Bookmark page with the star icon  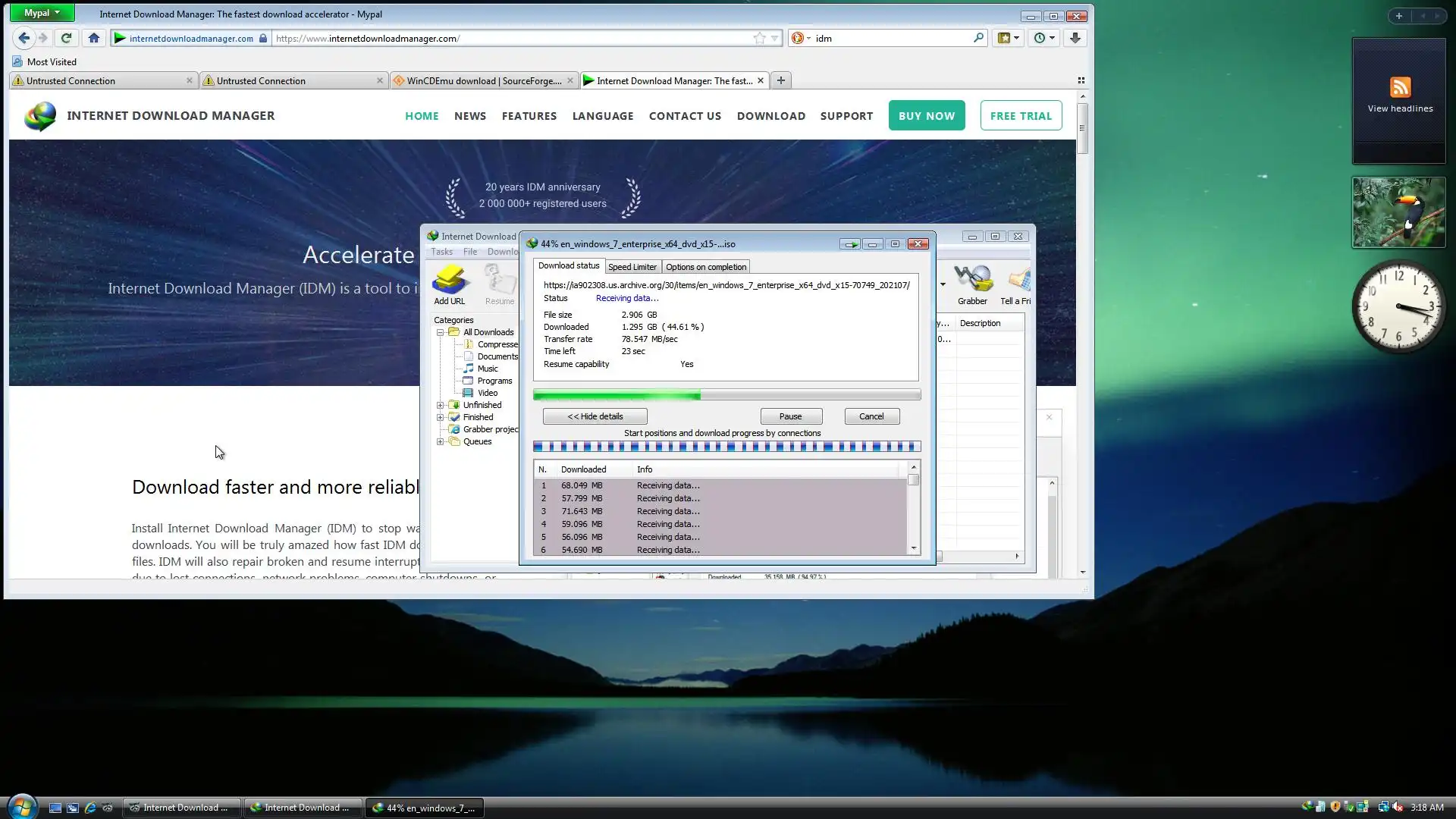pyautogui.click(x=759, y=38)
